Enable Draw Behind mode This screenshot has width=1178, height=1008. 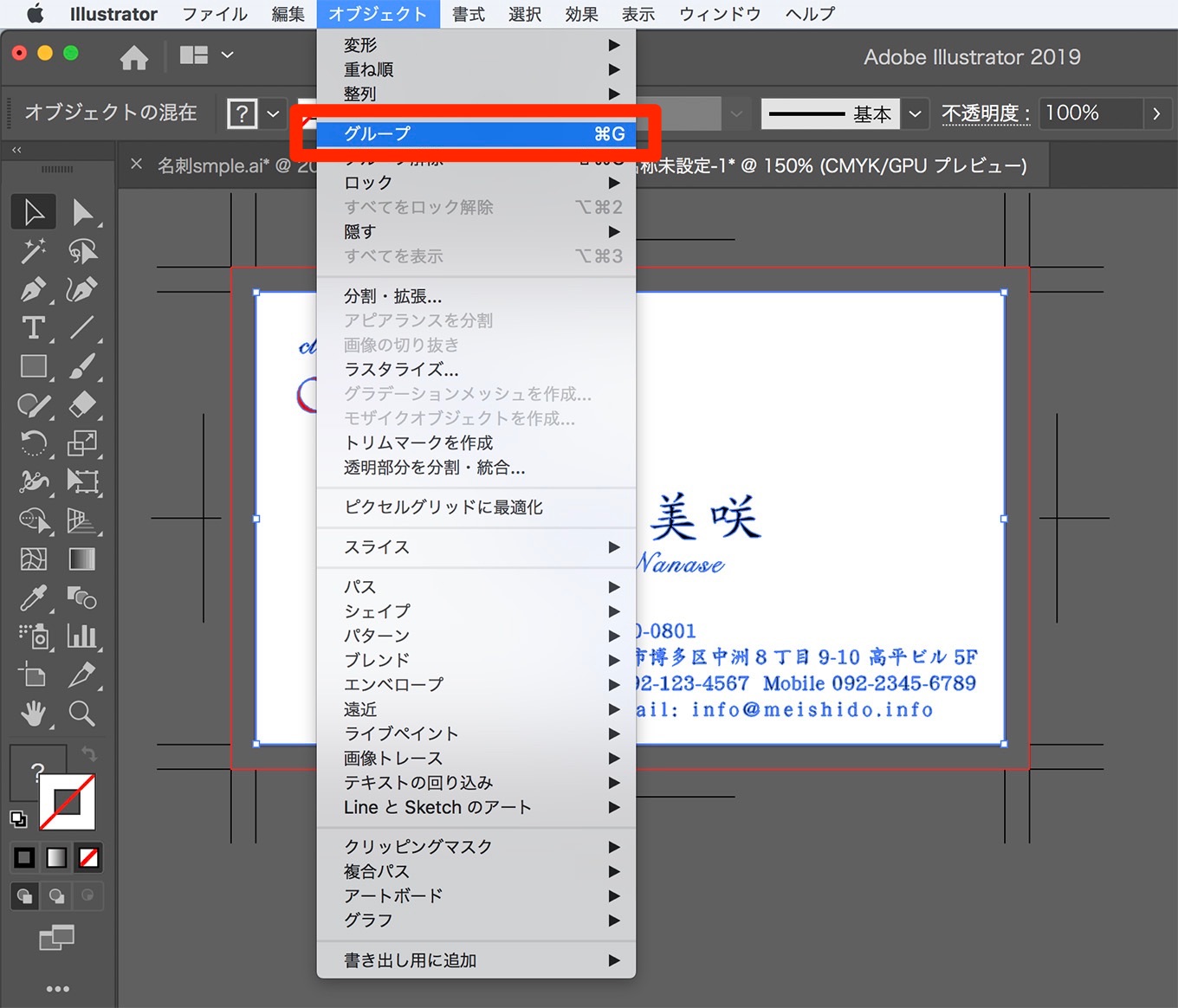point(56,895)
